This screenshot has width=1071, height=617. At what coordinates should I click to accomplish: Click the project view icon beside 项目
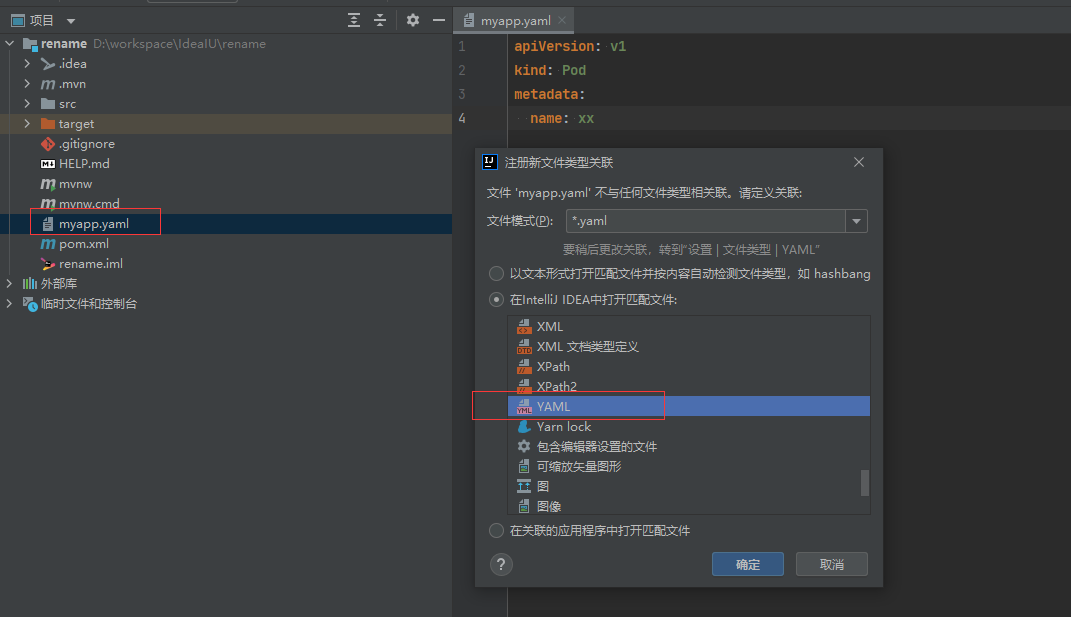18,20
